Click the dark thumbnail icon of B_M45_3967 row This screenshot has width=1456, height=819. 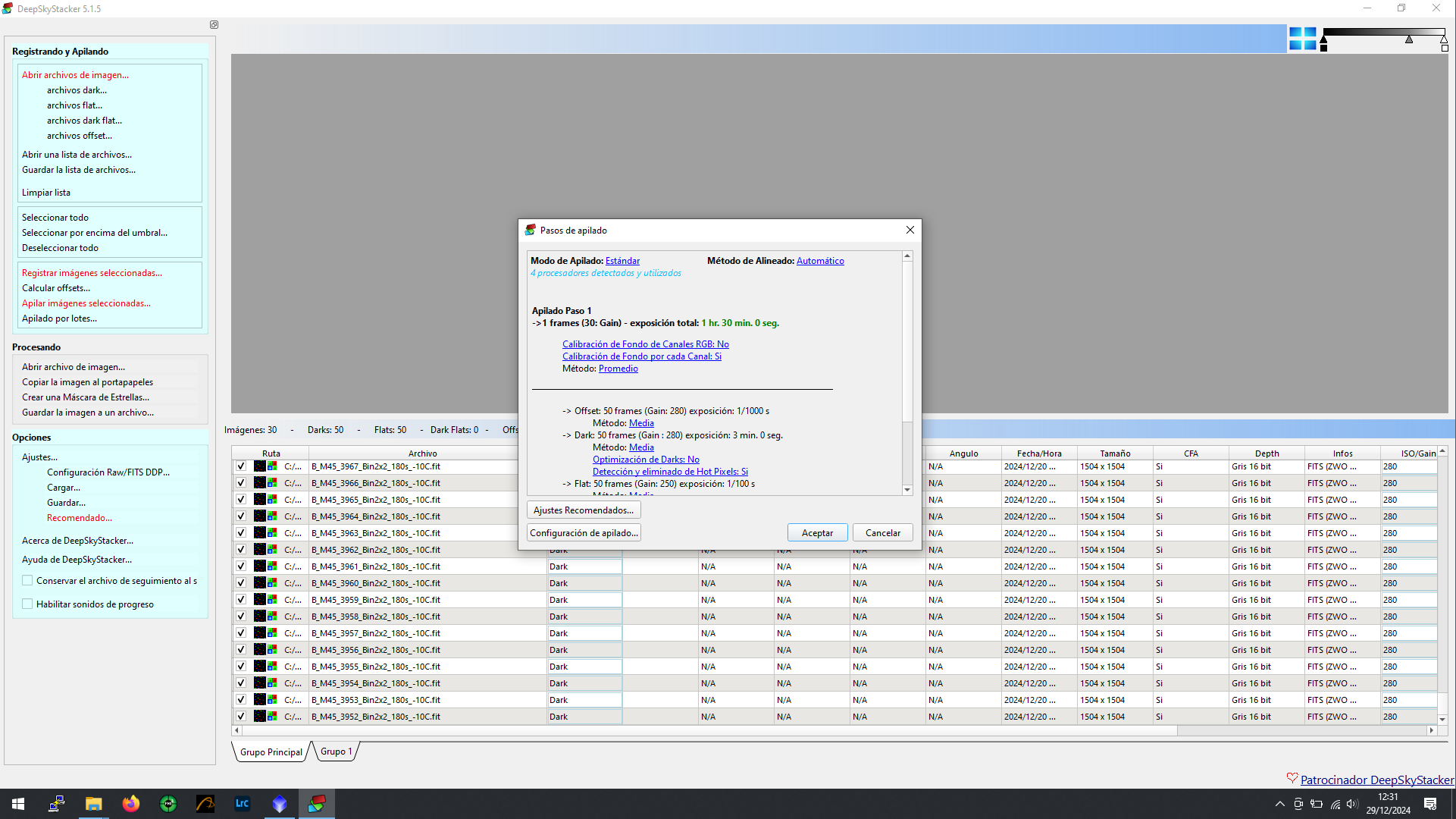click(x=259, y=466)
